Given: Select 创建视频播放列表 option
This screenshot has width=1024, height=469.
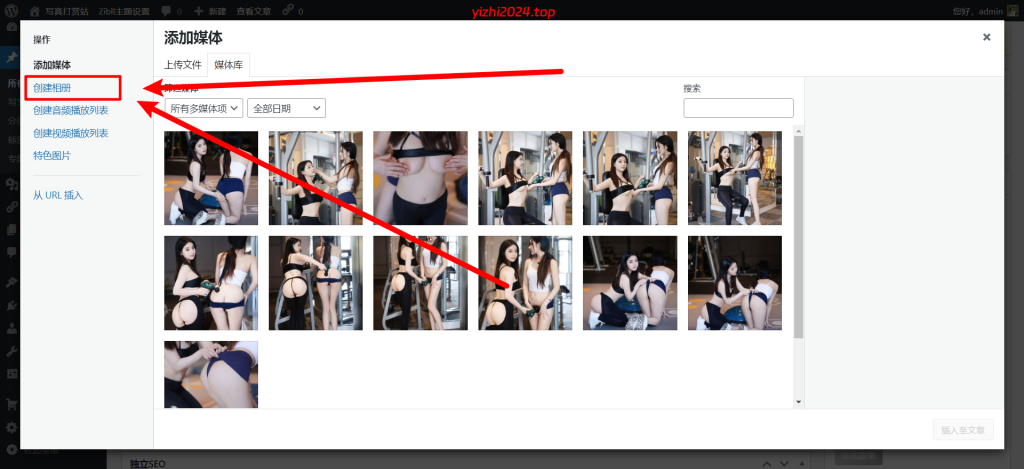Looking at the screenshot, I should pyautogui.click(x=71, y=133).
